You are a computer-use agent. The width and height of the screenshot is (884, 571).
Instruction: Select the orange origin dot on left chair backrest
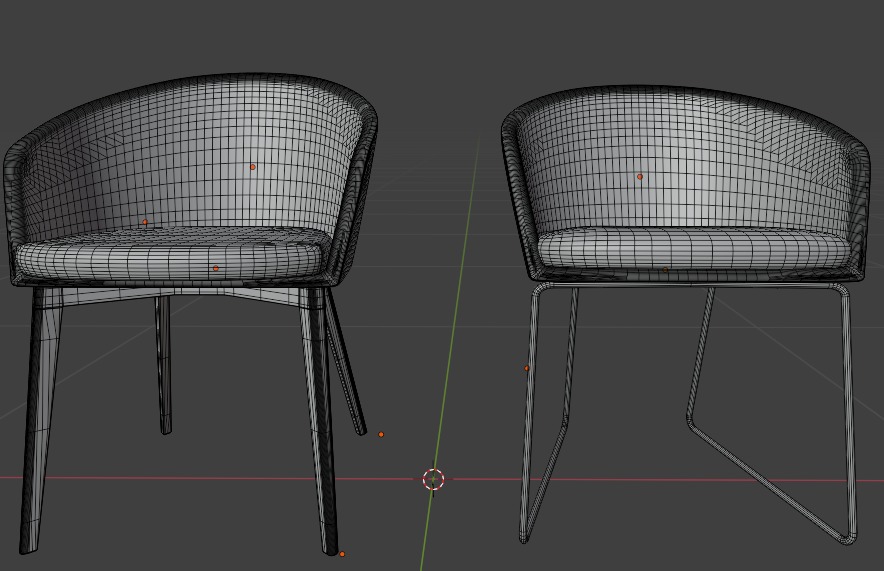pos(253,167)
